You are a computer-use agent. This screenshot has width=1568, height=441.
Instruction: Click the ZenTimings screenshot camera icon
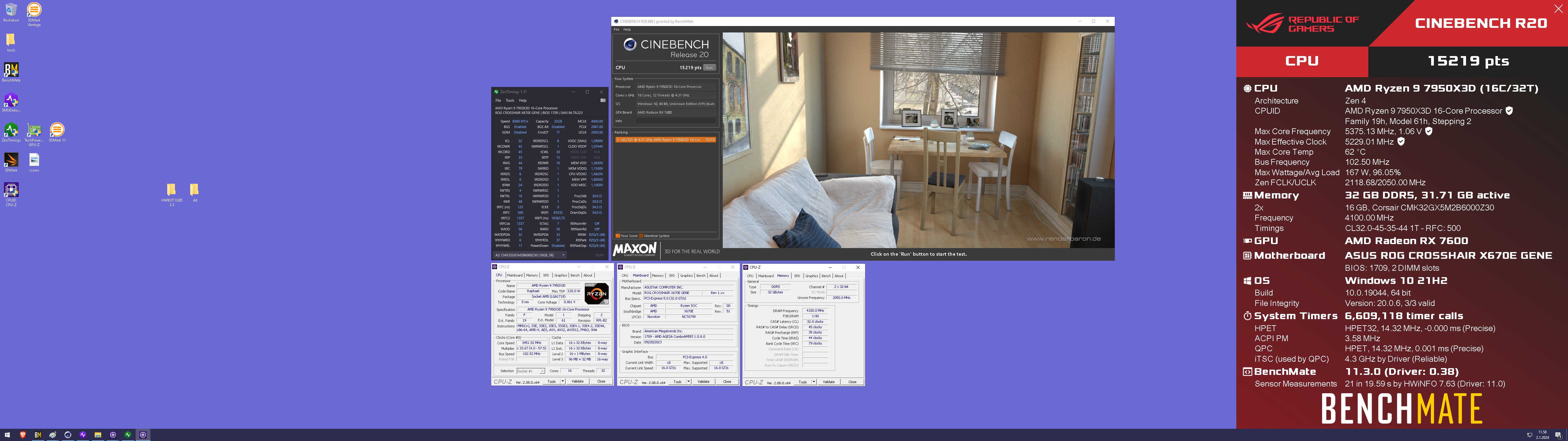coord(603,100)
